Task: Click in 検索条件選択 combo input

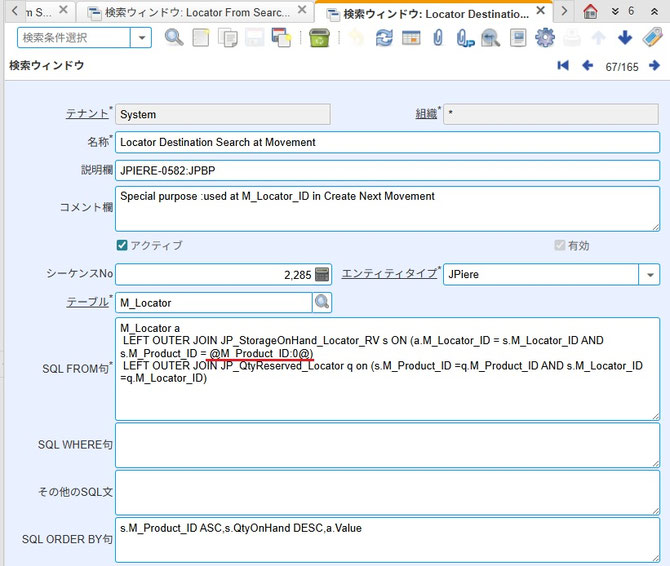Action: click(x=73, y=38)
